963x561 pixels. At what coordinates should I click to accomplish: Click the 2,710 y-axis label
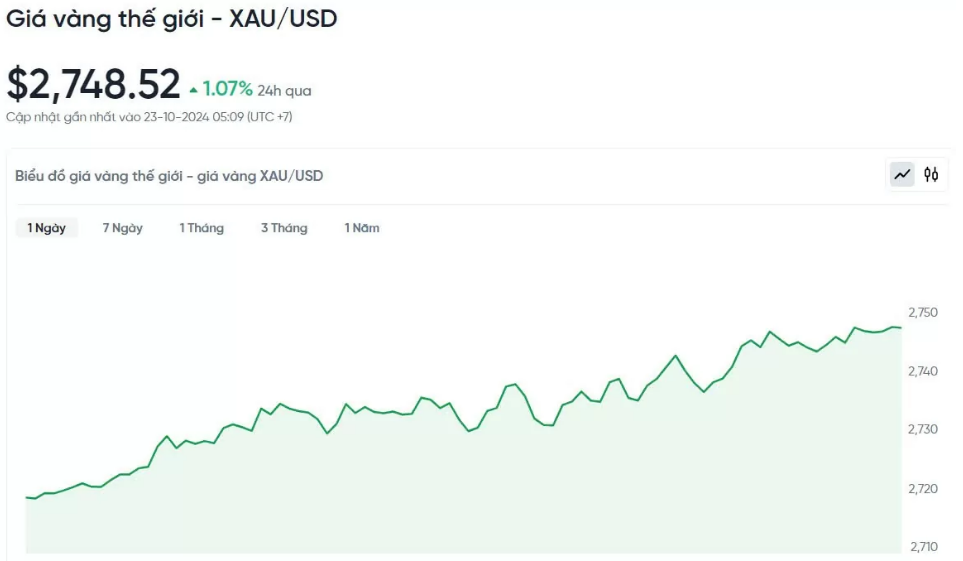(922, 546)
